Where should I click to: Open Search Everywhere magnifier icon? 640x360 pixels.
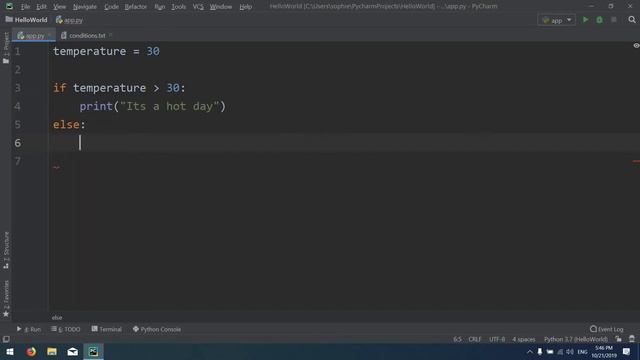point(632,20)
